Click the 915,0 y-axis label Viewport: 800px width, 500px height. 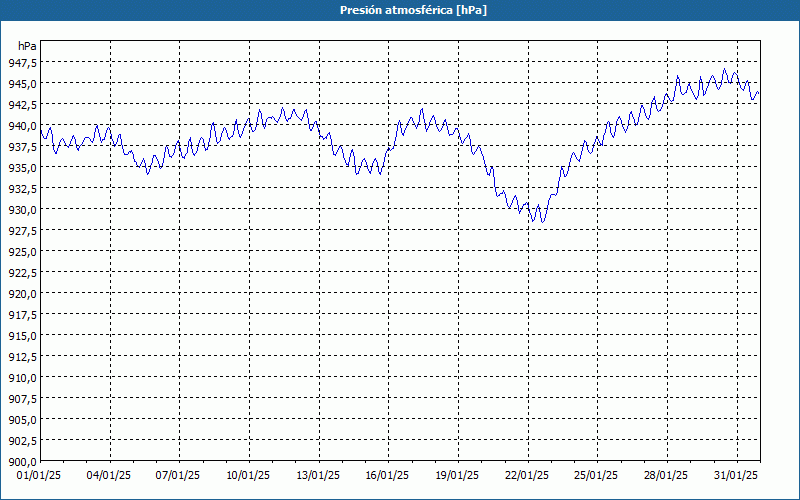coord(23,336)
